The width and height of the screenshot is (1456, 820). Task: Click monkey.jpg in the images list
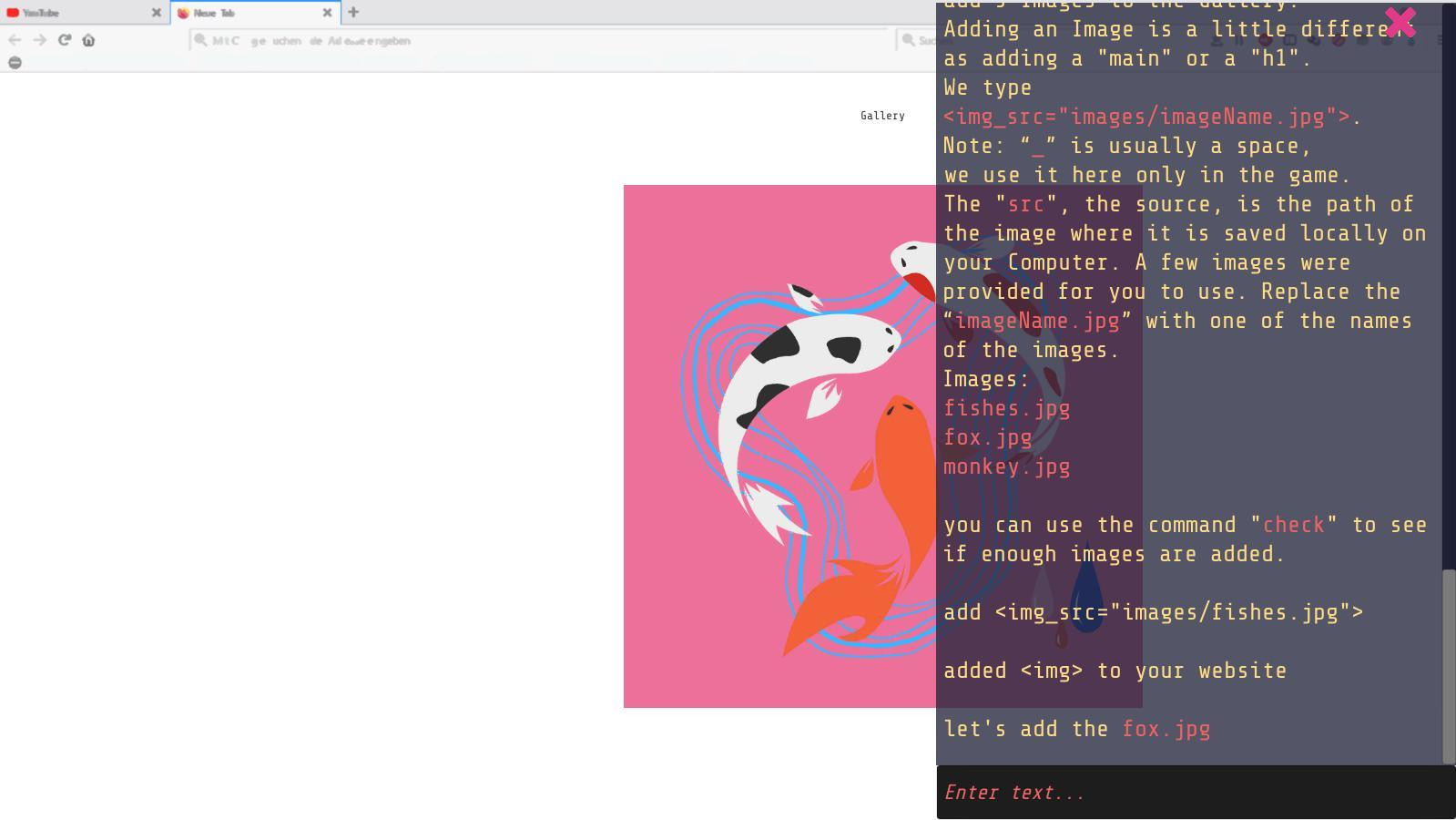click(x=1006, y=466)
